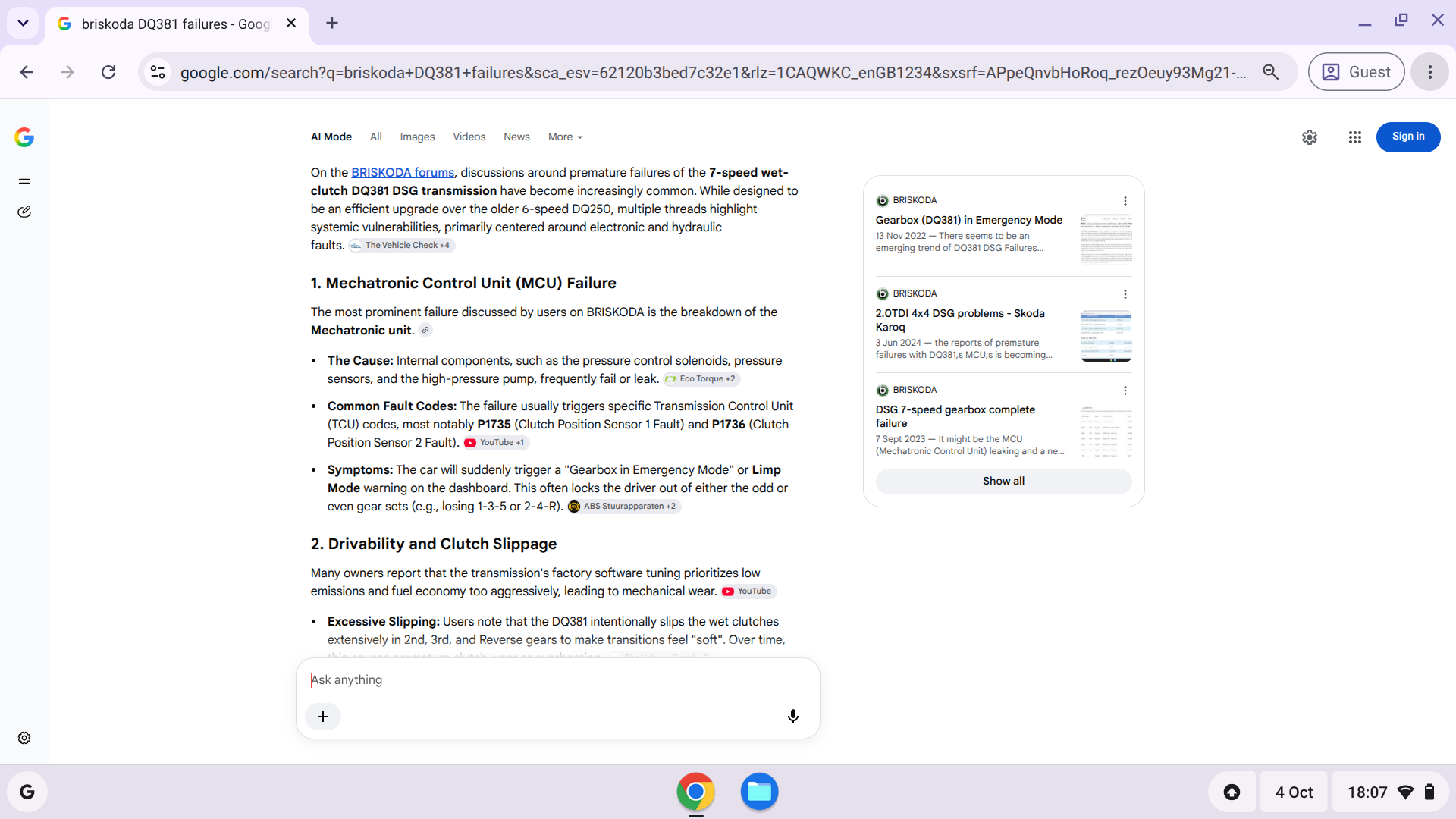
Task: Close the briskoda DQ381 failures tab
Action: [x=291, y=24]
